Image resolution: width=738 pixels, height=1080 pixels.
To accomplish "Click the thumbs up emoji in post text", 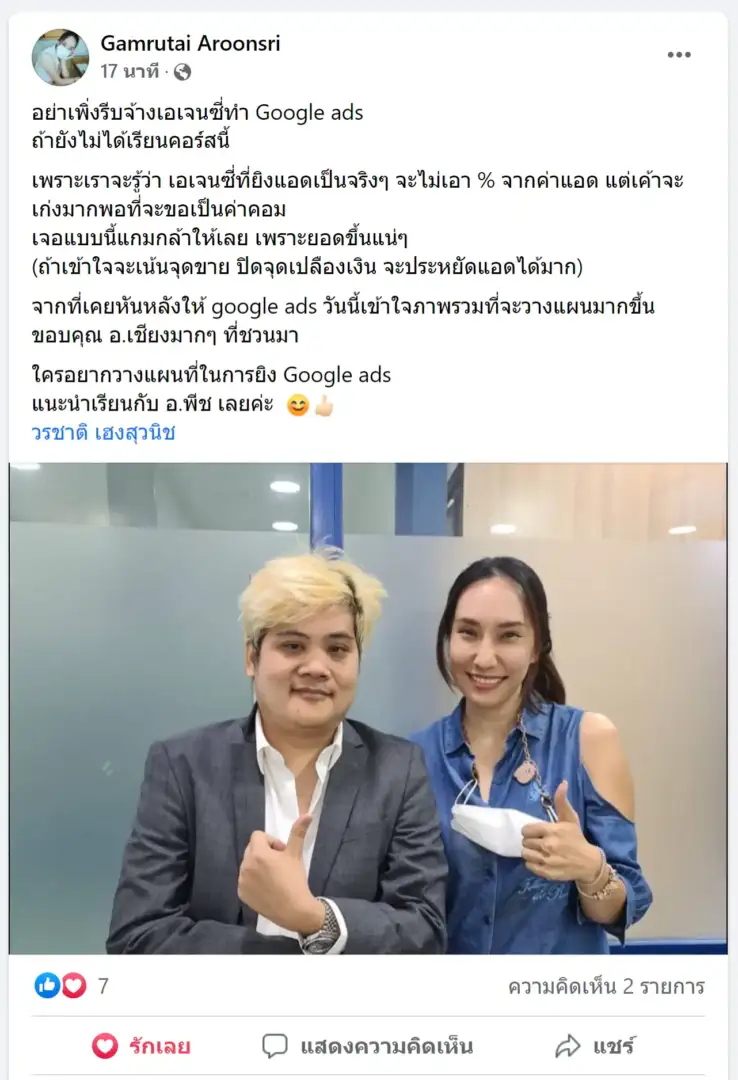I will (324, 406).
